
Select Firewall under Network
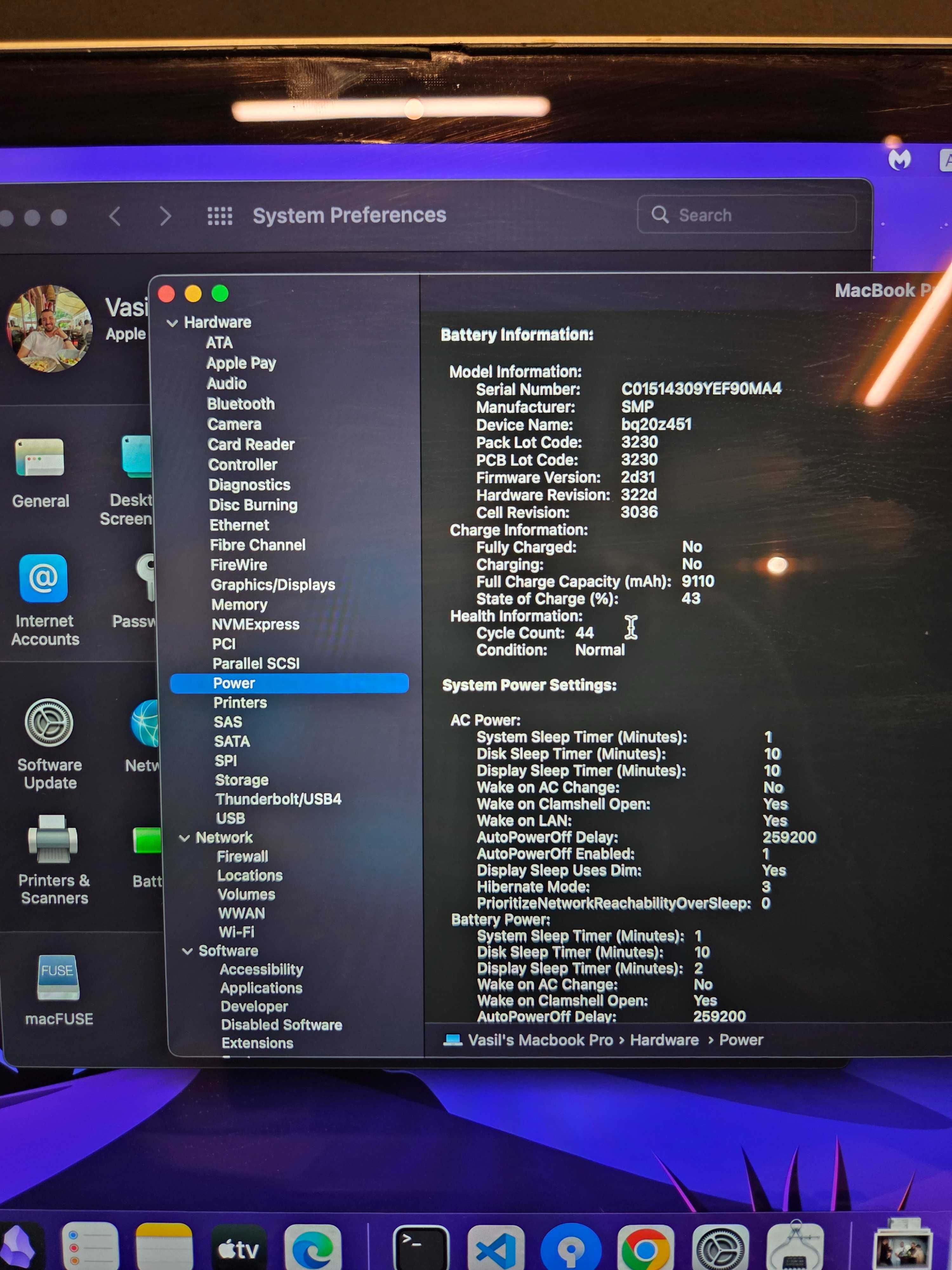(242, 857)
